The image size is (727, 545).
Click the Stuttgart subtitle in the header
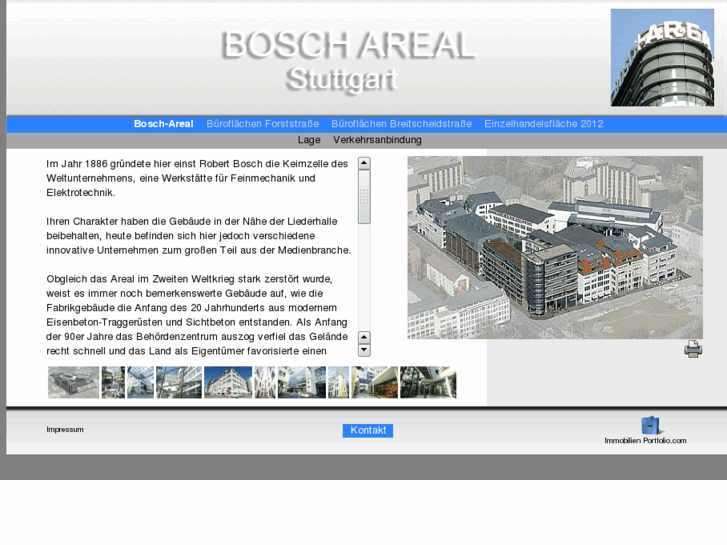(342, 79)
